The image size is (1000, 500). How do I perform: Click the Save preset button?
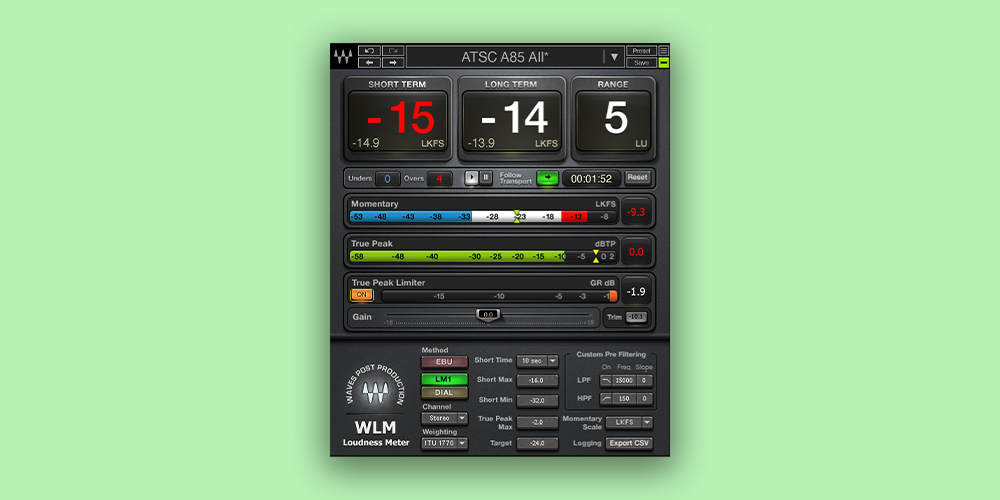click(641, 62)
